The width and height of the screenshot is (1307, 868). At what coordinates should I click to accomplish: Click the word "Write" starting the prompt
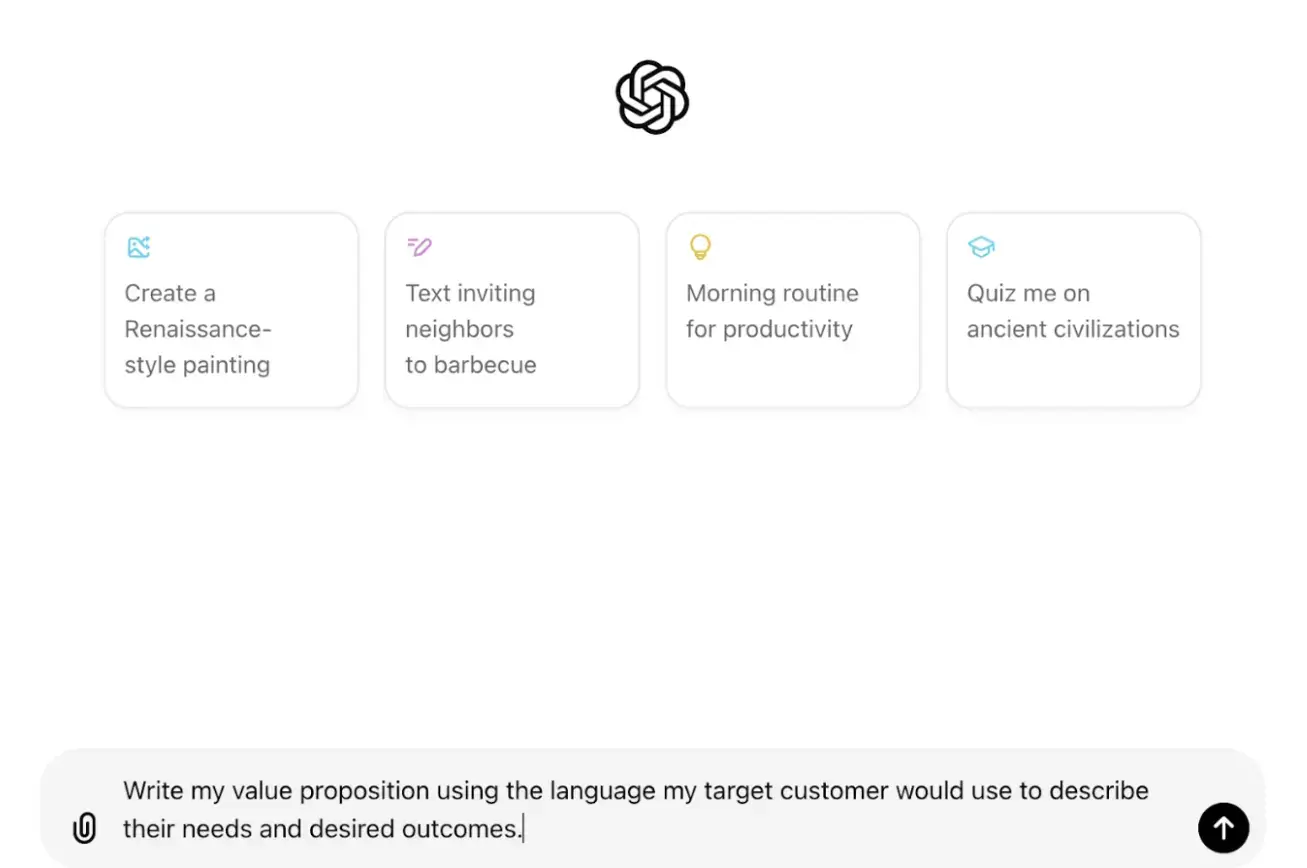154,791
